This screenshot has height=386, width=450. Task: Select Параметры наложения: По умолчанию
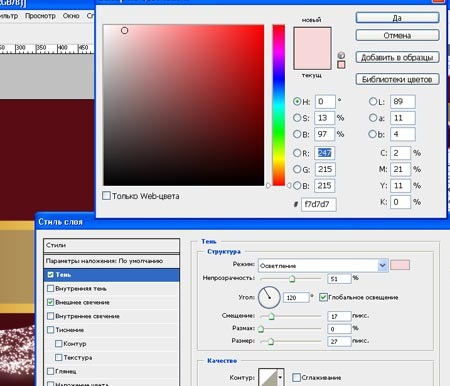pos(112,261)
